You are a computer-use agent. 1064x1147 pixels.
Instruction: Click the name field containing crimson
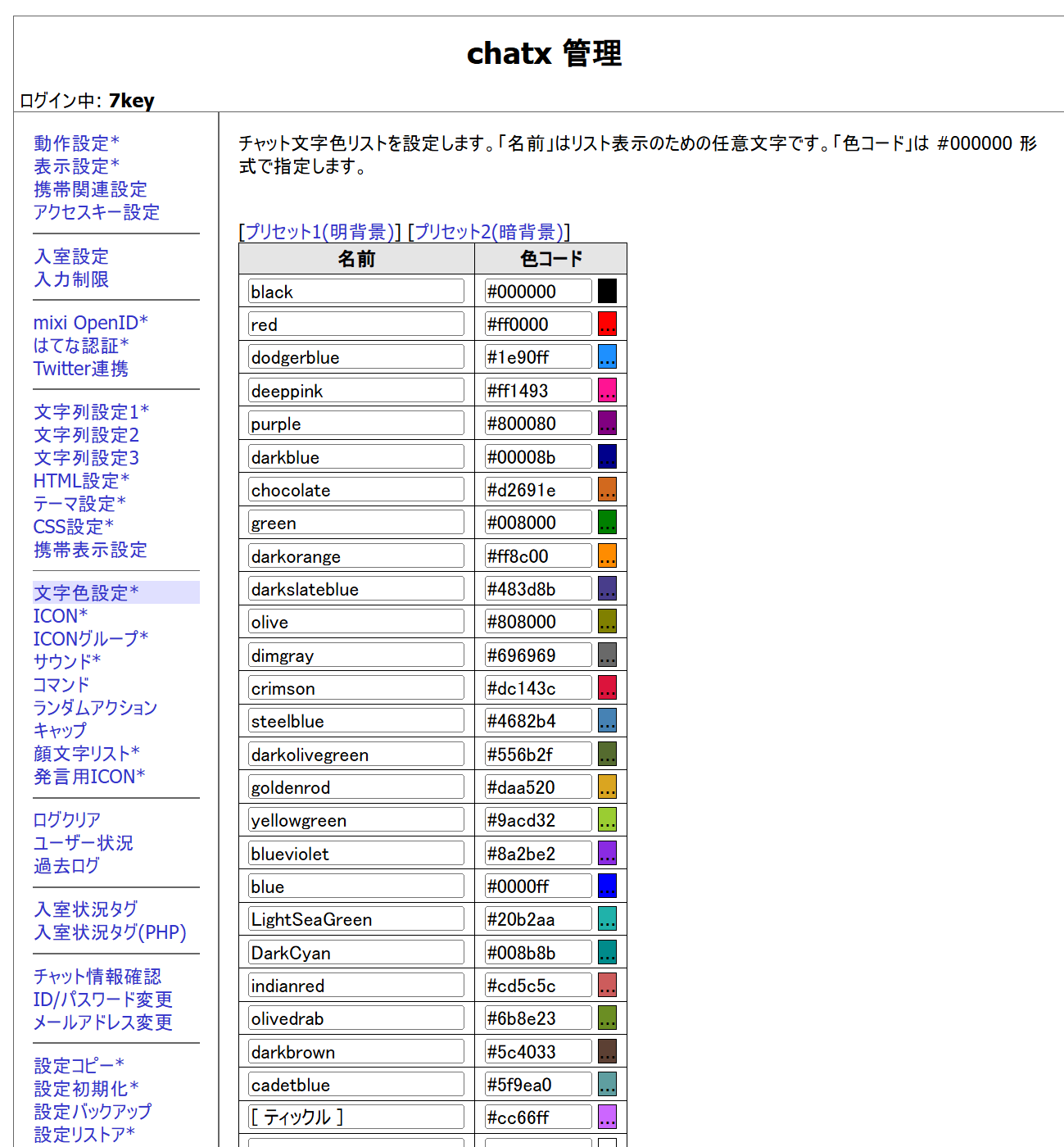click(355, 688)
